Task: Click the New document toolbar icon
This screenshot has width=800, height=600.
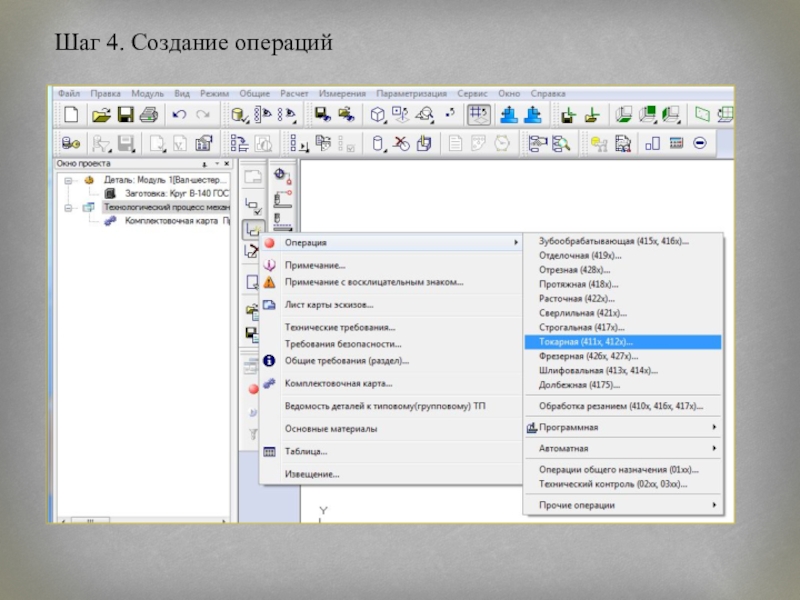Action: point(72,114)
